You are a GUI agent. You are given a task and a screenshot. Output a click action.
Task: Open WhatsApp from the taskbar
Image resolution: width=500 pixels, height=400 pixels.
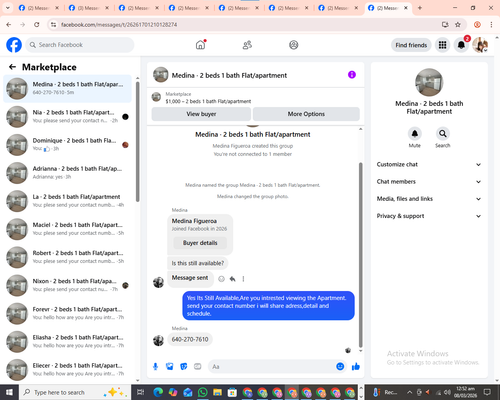(x=202, y=392)
